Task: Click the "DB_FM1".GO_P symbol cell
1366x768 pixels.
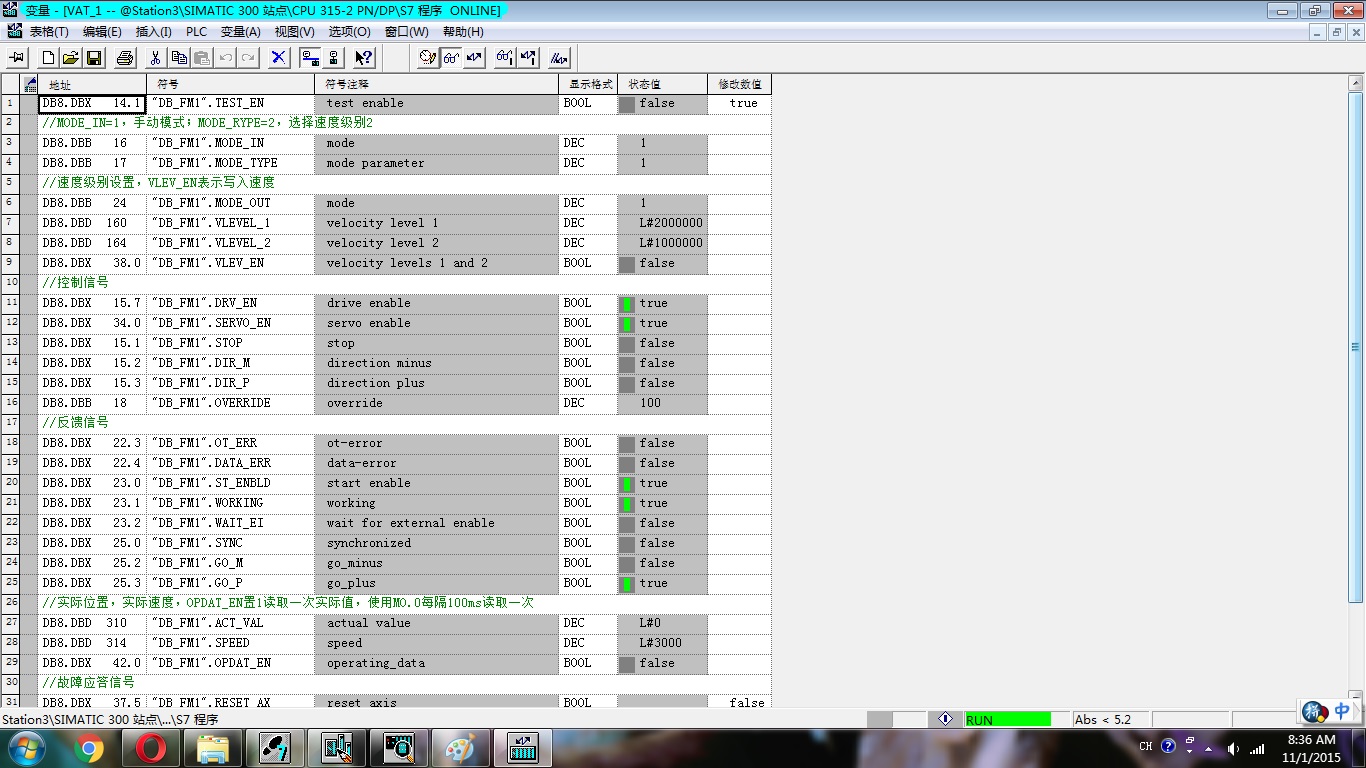Action: pos(230,583)
